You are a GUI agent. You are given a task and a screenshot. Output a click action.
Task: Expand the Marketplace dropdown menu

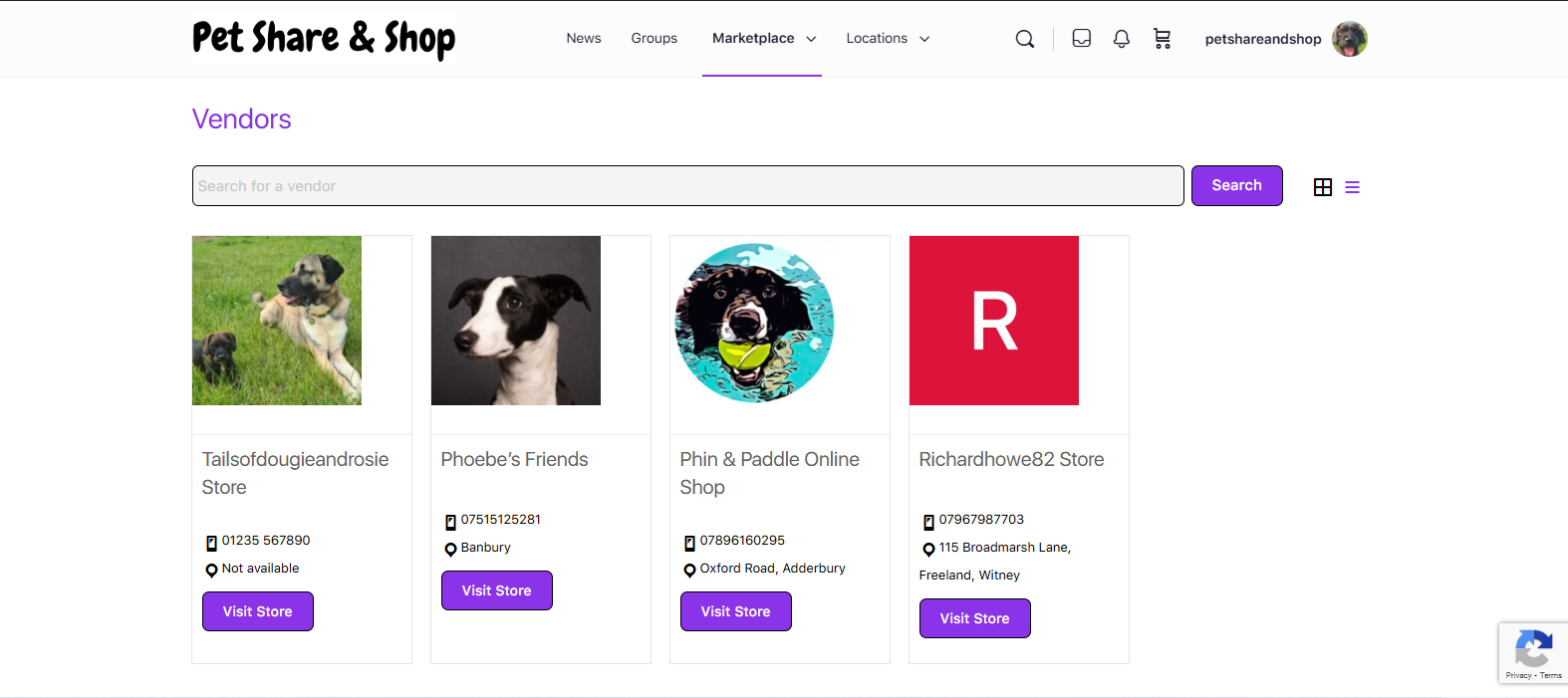763,39
